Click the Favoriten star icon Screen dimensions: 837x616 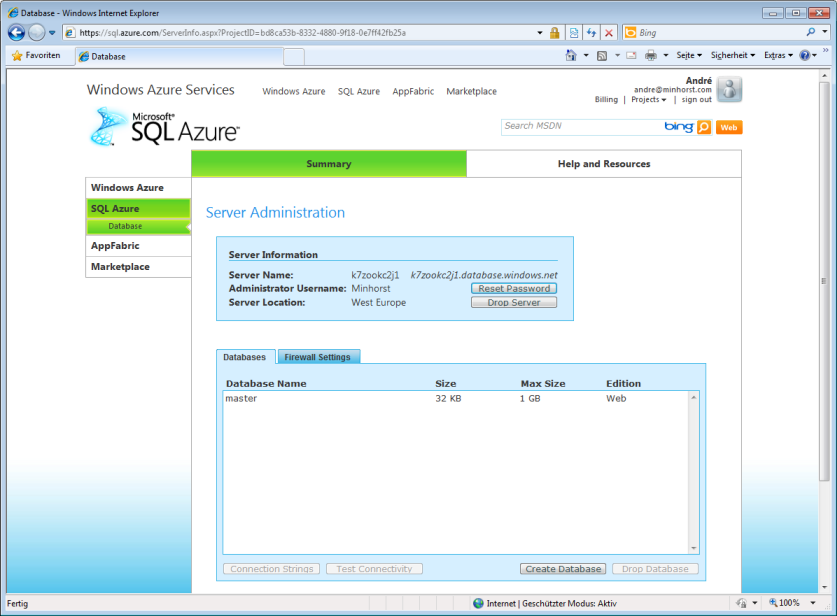[x=17, y=56]
